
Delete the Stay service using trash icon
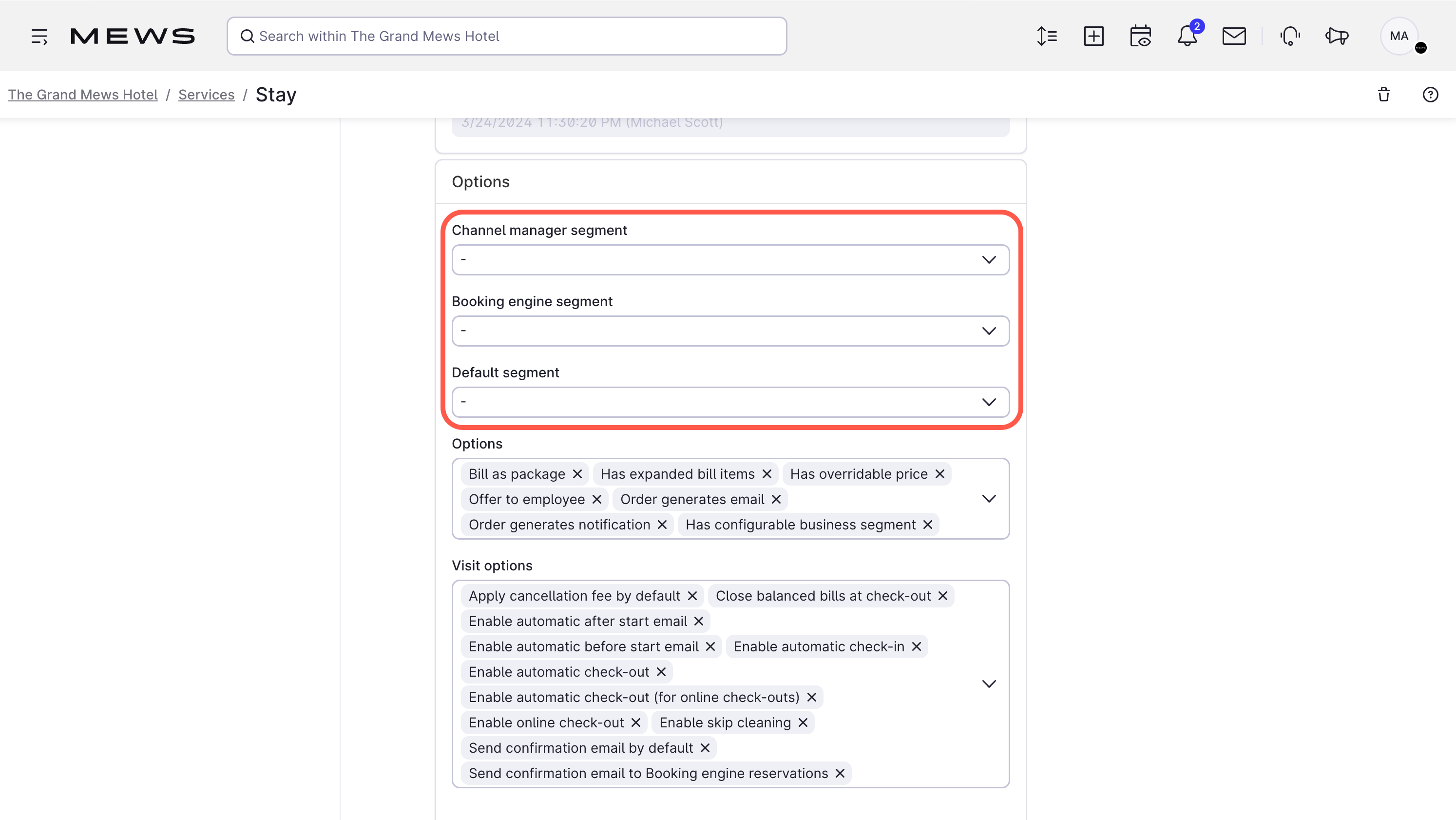pyautogui.click(x=1384, y=94)
